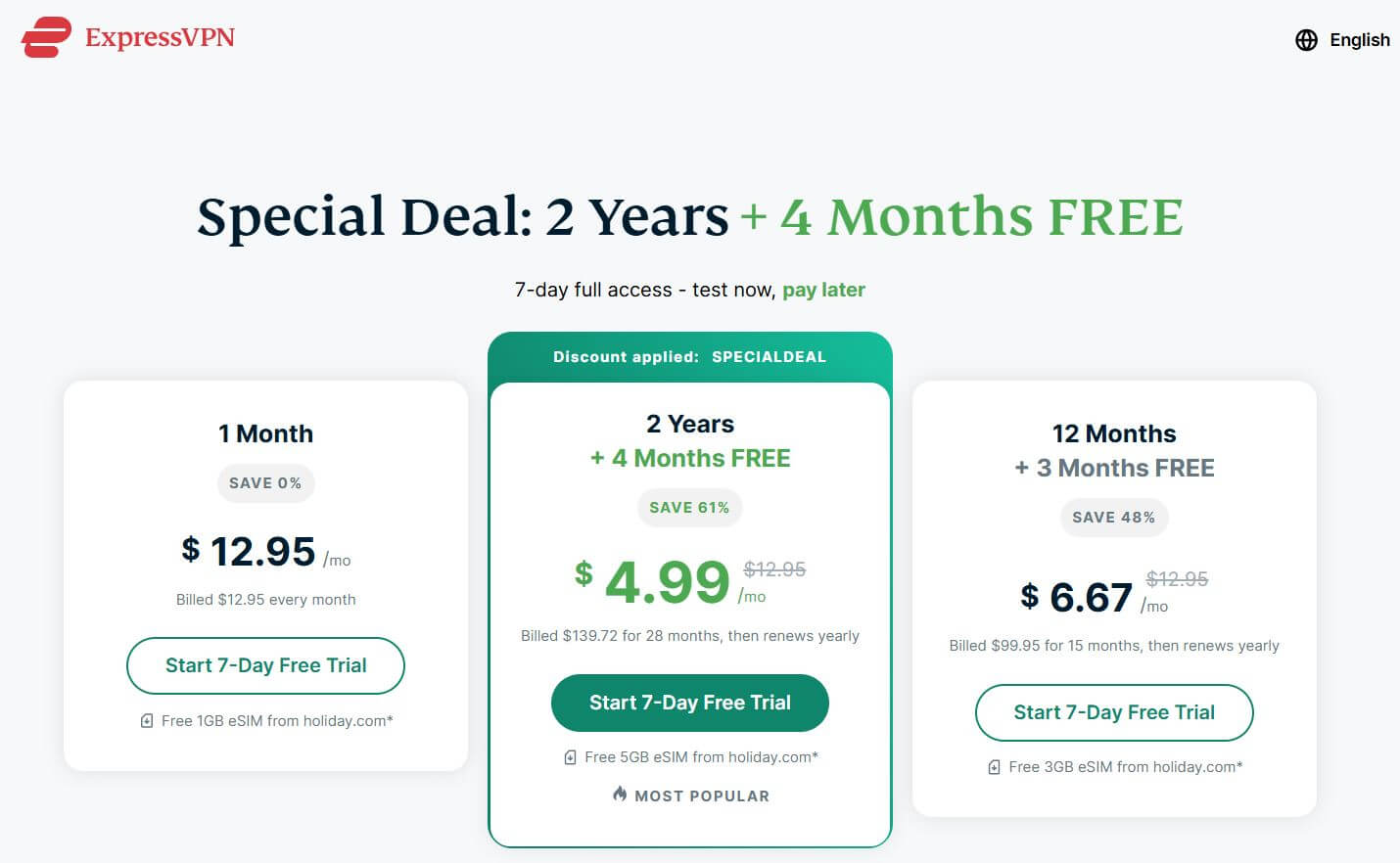Viewport: 1400px width, 863px height.
Task: Select the 2 Years plan card
Action: point(689,424)
